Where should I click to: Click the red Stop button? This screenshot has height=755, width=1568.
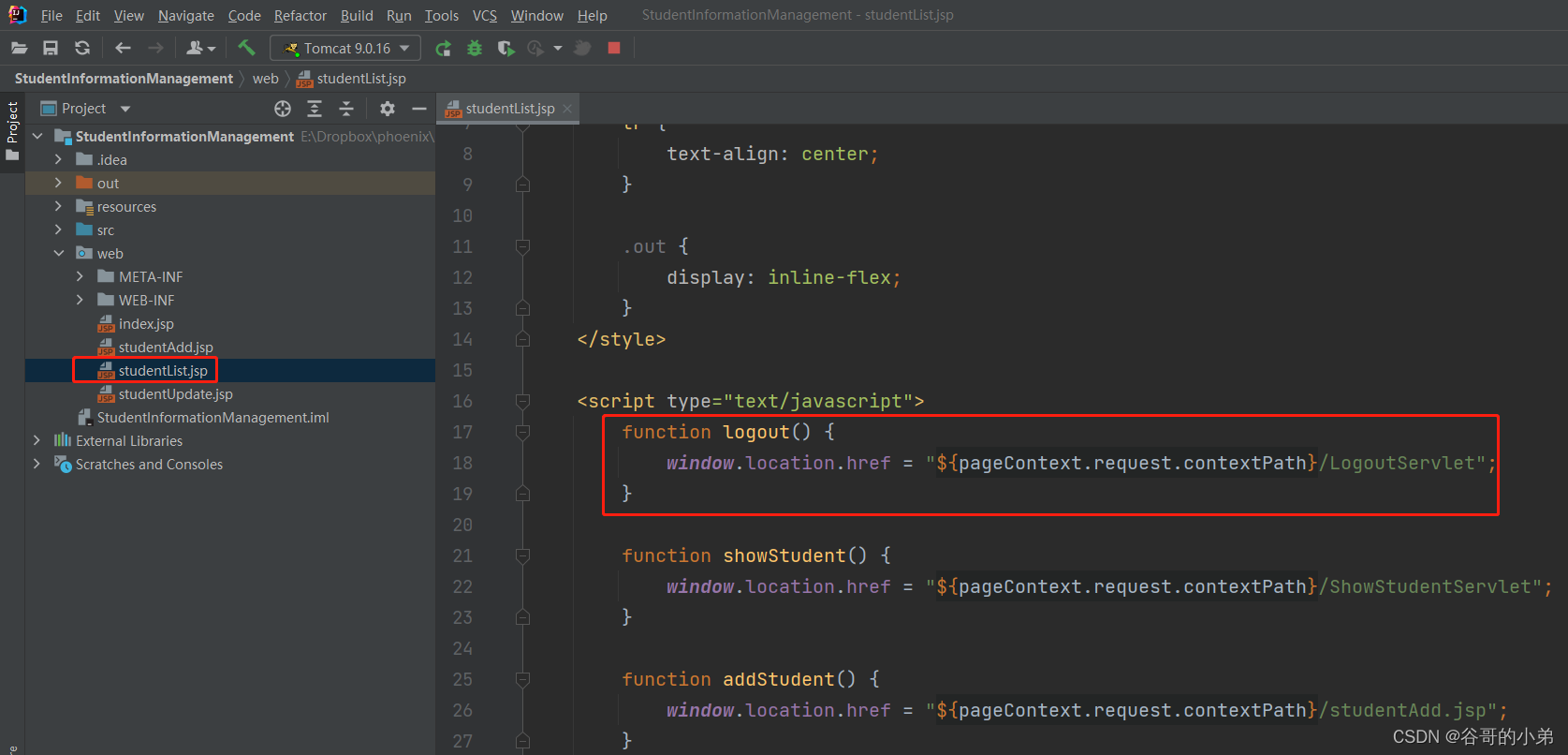pos(614,48)
